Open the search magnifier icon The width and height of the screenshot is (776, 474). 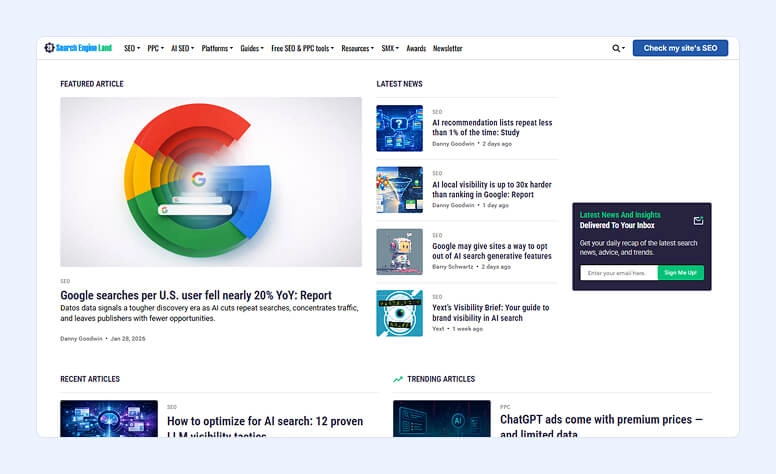coord(616,48)
